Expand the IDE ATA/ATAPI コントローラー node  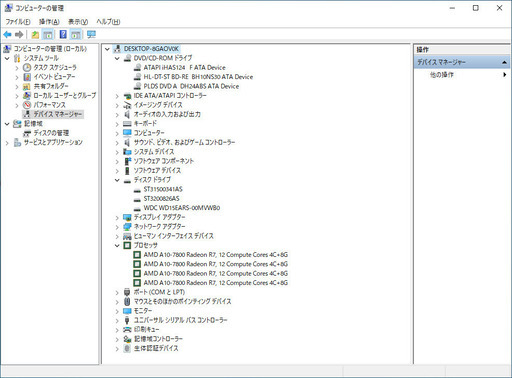[x=117, y=96]
